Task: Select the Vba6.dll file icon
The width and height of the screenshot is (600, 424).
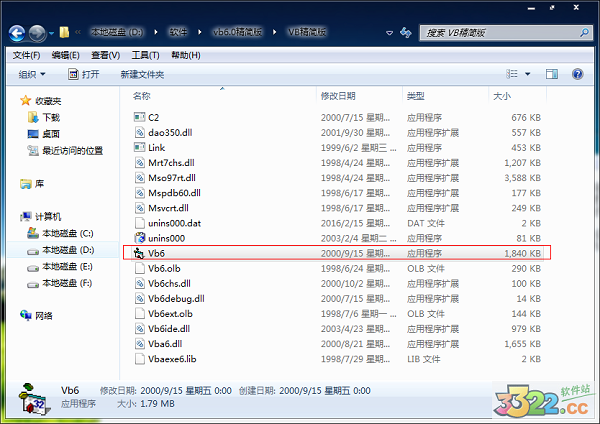Action: click(x=139, y=344)
